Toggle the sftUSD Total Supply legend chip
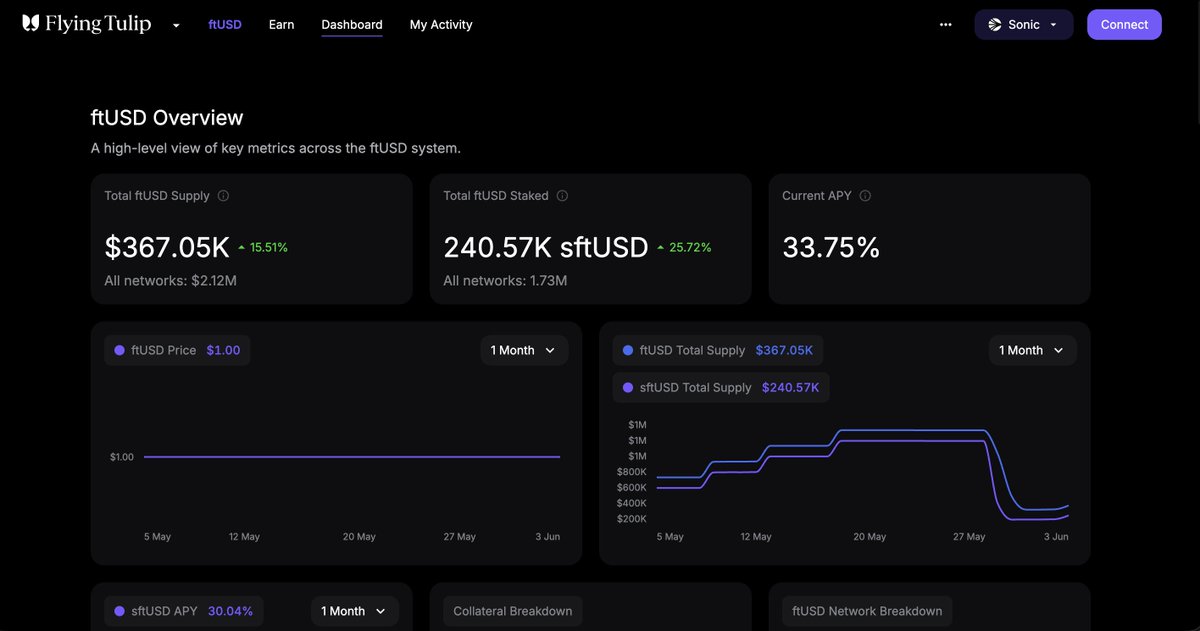Screen dimensions: 1200x631 click(721, 387)
